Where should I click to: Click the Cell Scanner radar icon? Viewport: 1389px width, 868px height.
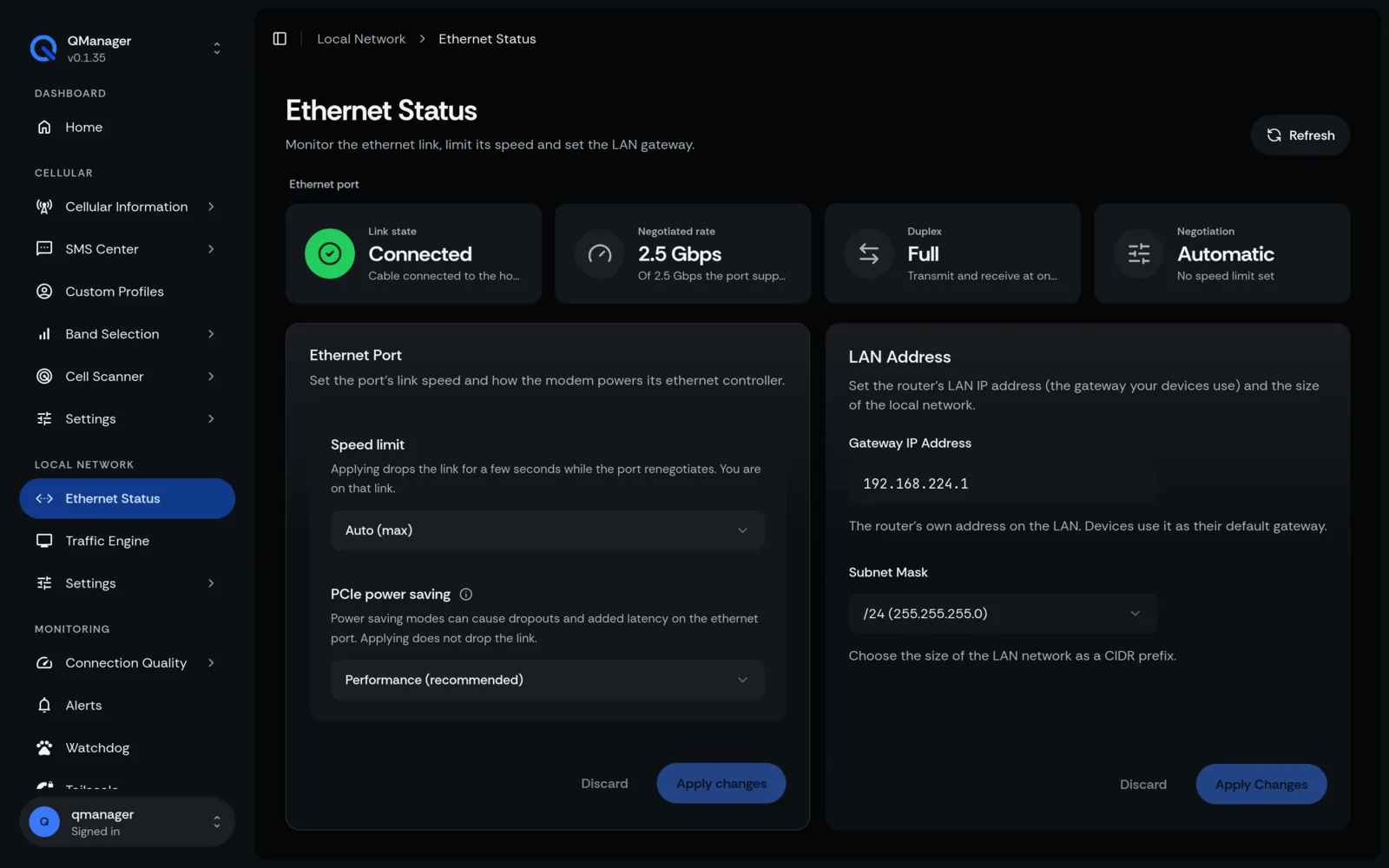(x=44, y=377)
